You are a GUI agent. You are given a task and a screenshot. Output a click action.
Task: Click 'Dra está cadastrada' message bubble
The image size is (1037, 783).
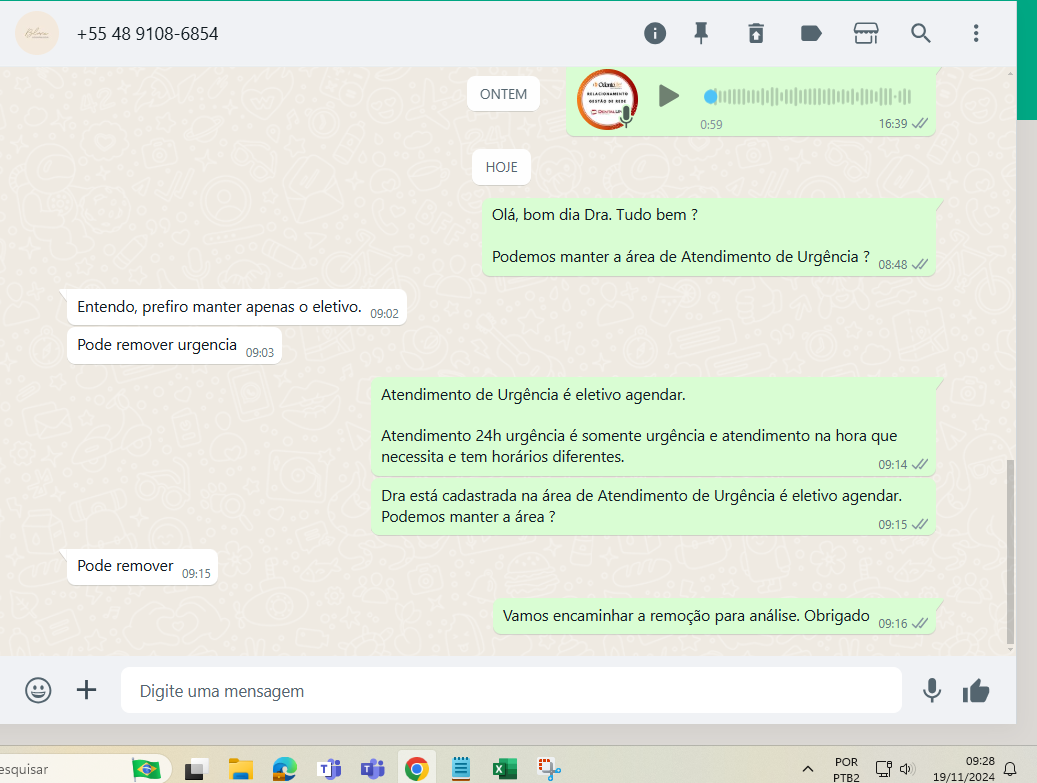click(x=653, y=507)
